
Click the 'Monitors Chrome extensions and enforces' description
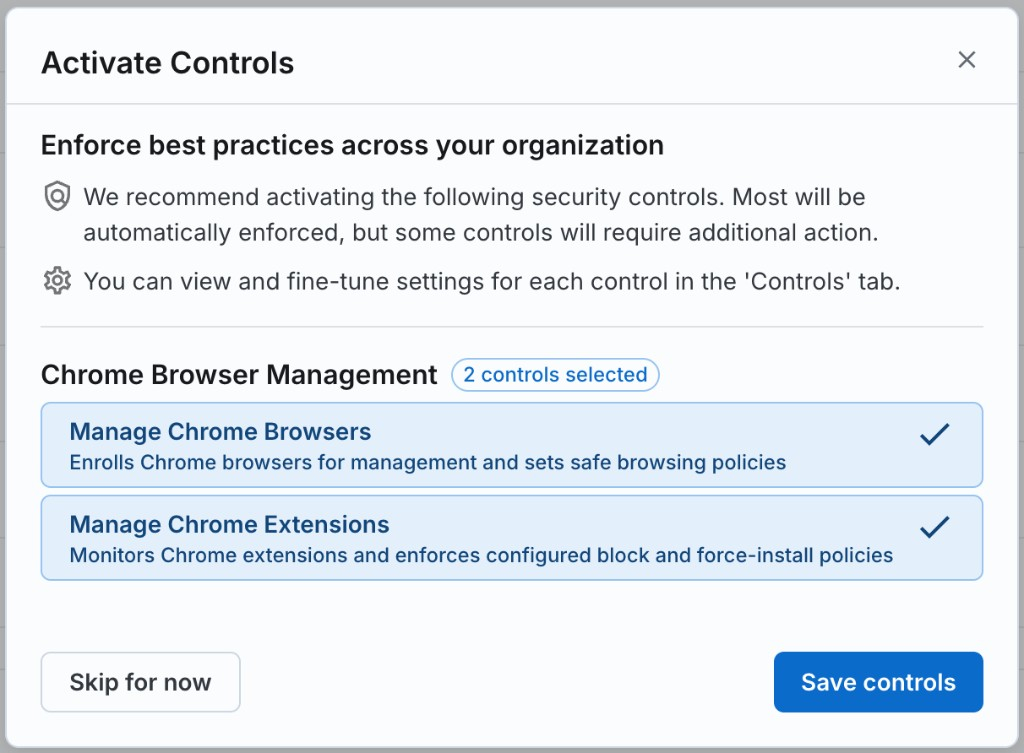pyautogui.click(x=481, y=555)
